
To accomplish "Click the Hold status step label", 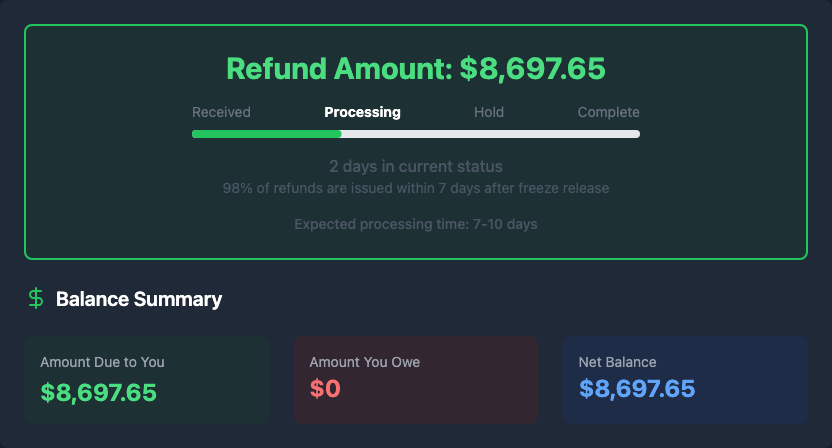I will coord(489,112).
